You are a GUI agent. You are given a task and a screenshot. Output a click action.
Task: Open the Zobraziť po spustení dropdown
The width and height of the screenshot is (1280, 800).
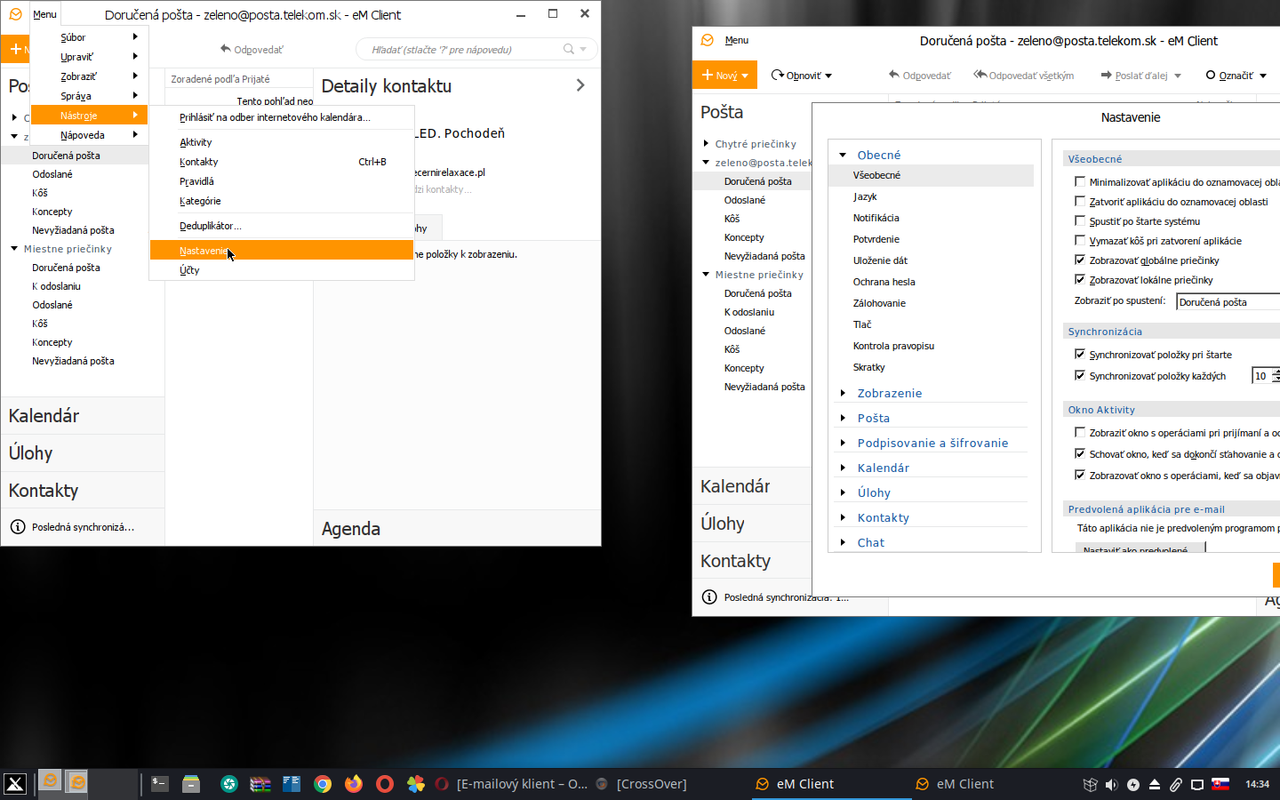1228,302
